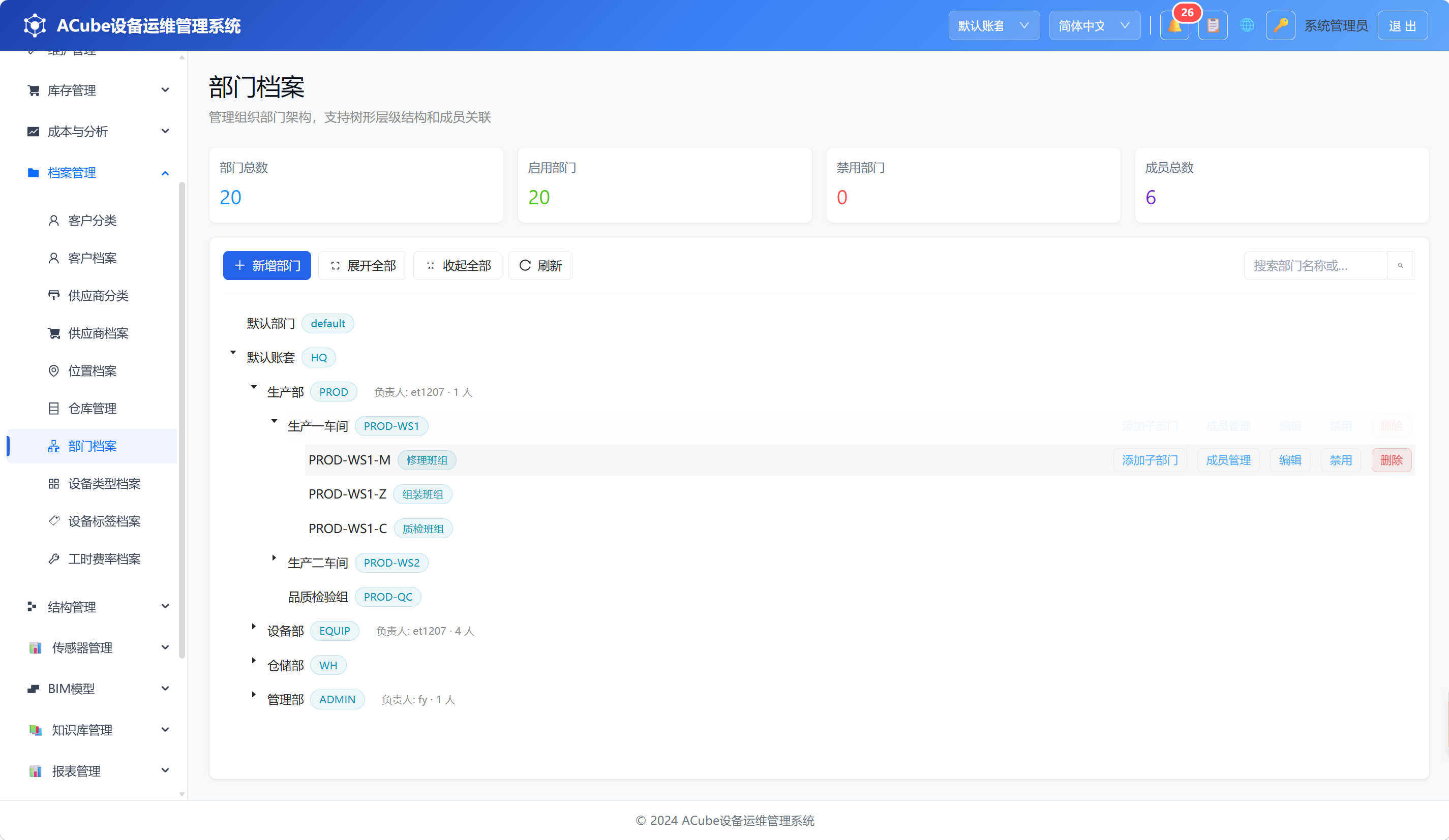Click the search magnifier button
This screenshot has width=1449, height=840.
(x=1400, y=265)
